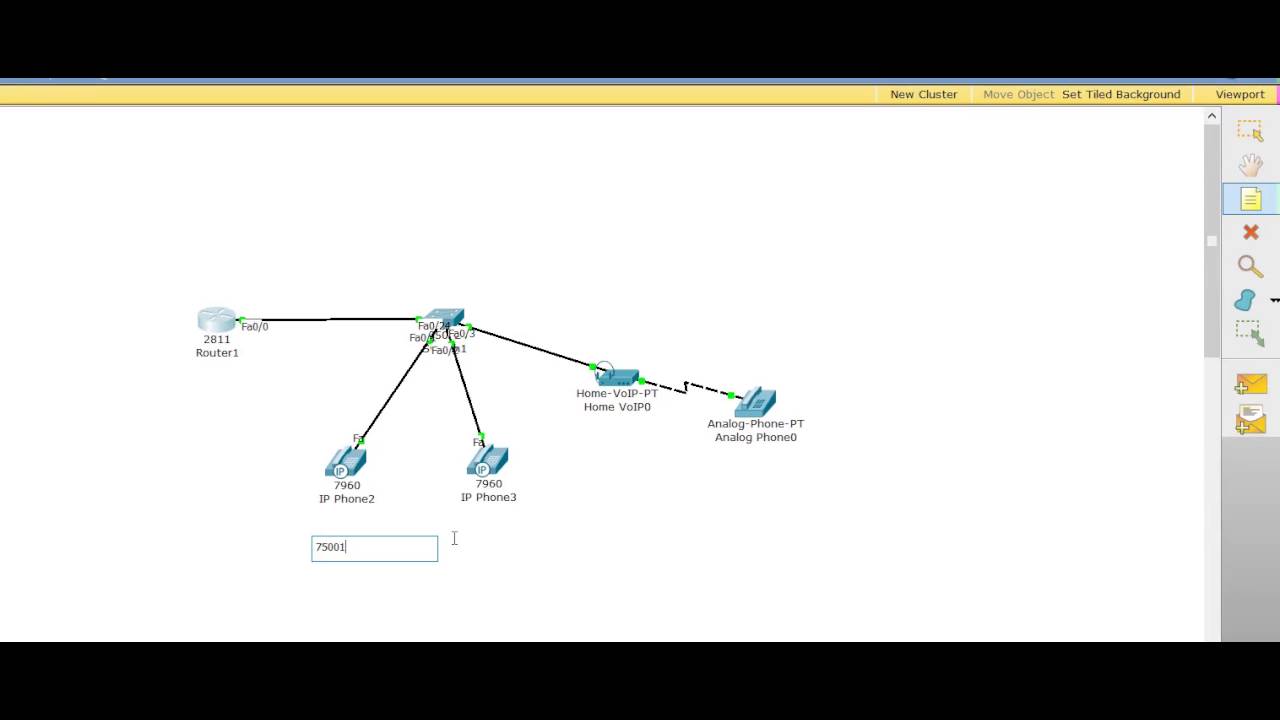Click the Fa0/0 interface label by Router1

click(255, 327)
